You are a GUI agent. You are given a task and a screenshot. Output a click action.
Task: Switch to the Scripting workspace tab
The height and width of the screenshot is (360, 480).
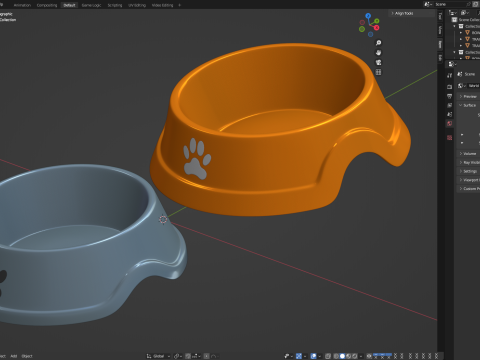[x=115, y=5]
